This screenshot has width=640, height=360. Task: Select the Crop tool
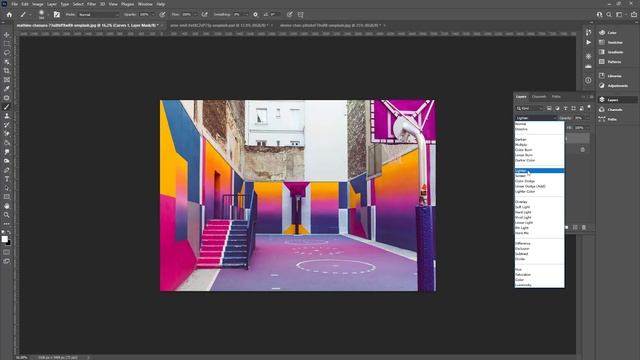tap(7, 71)
